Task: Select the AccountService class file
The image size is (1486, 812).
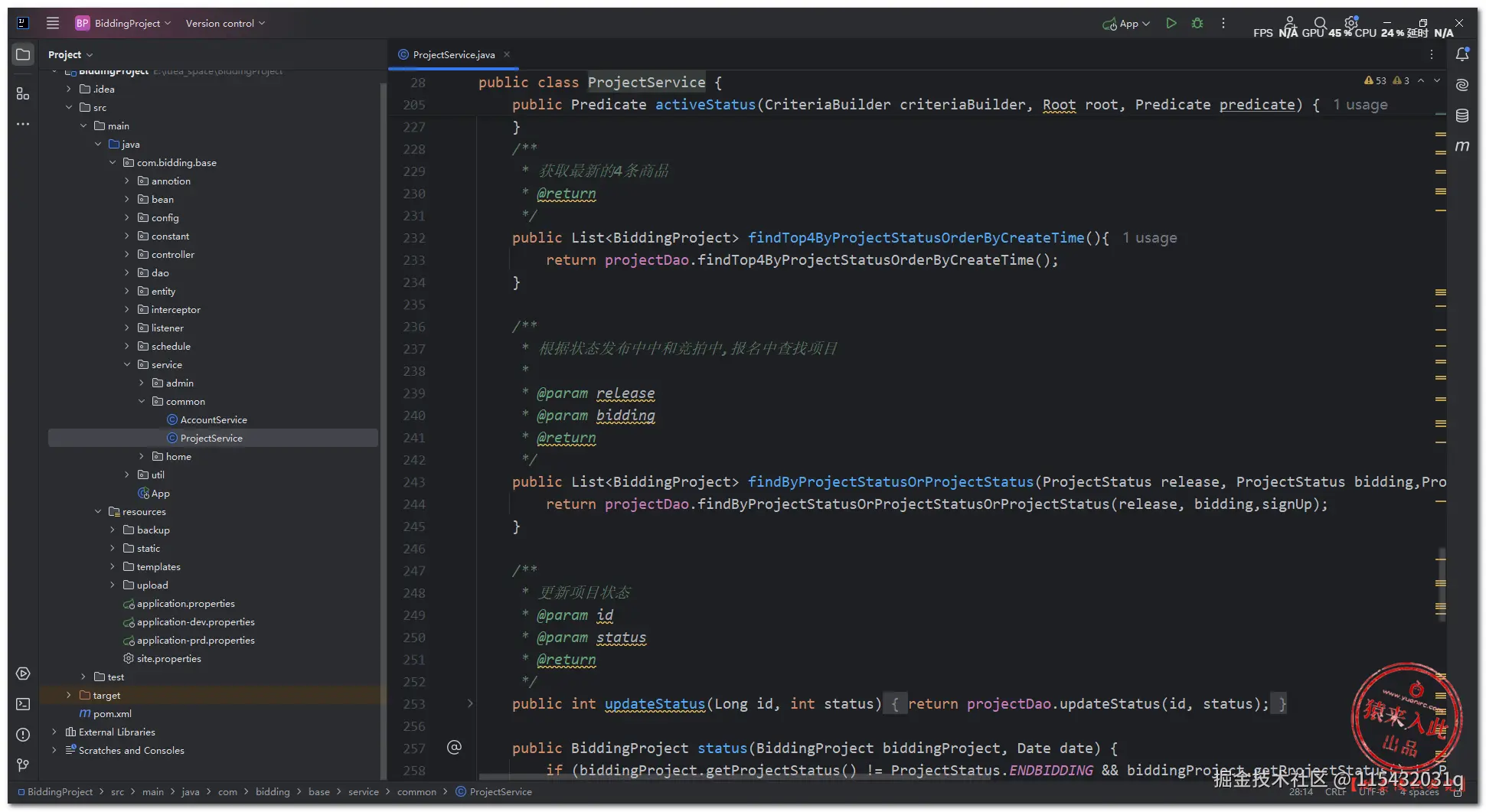Action: click(x=214, y=419)
